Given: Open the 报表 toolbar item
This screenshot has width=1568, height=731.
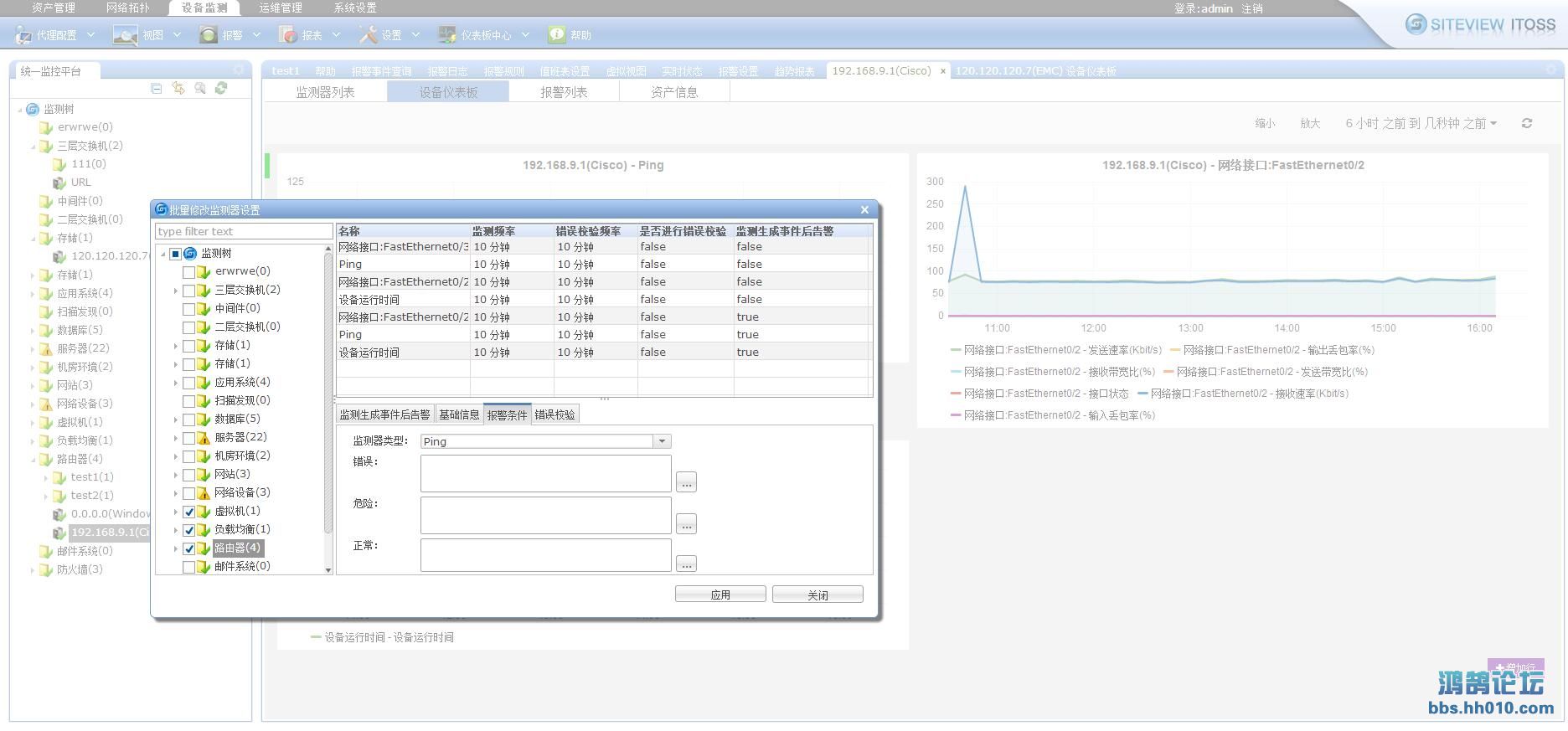Looking at the screenshot, I should tap(310, 35).
